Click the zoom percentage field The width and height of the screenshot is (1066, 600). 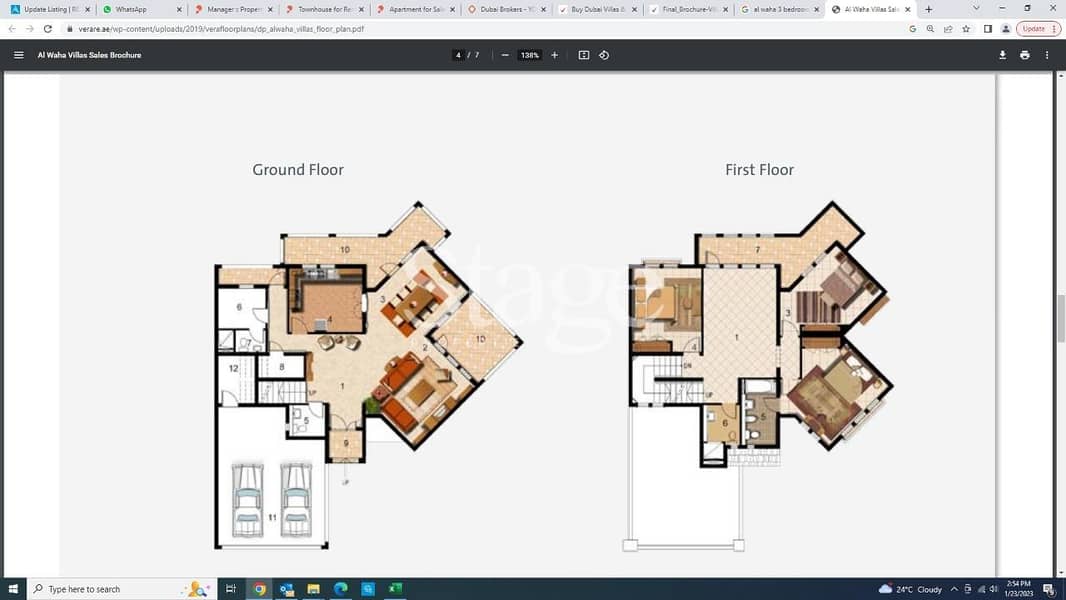pos(530,55)
